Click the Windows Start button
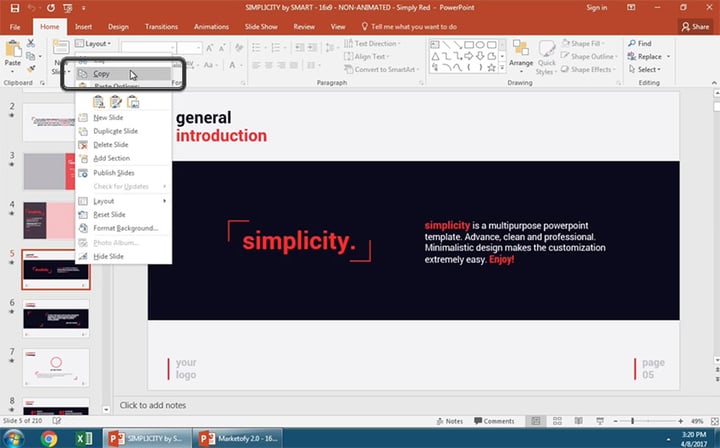The height and width of the screenshot is (448, 720). point(14,439)
